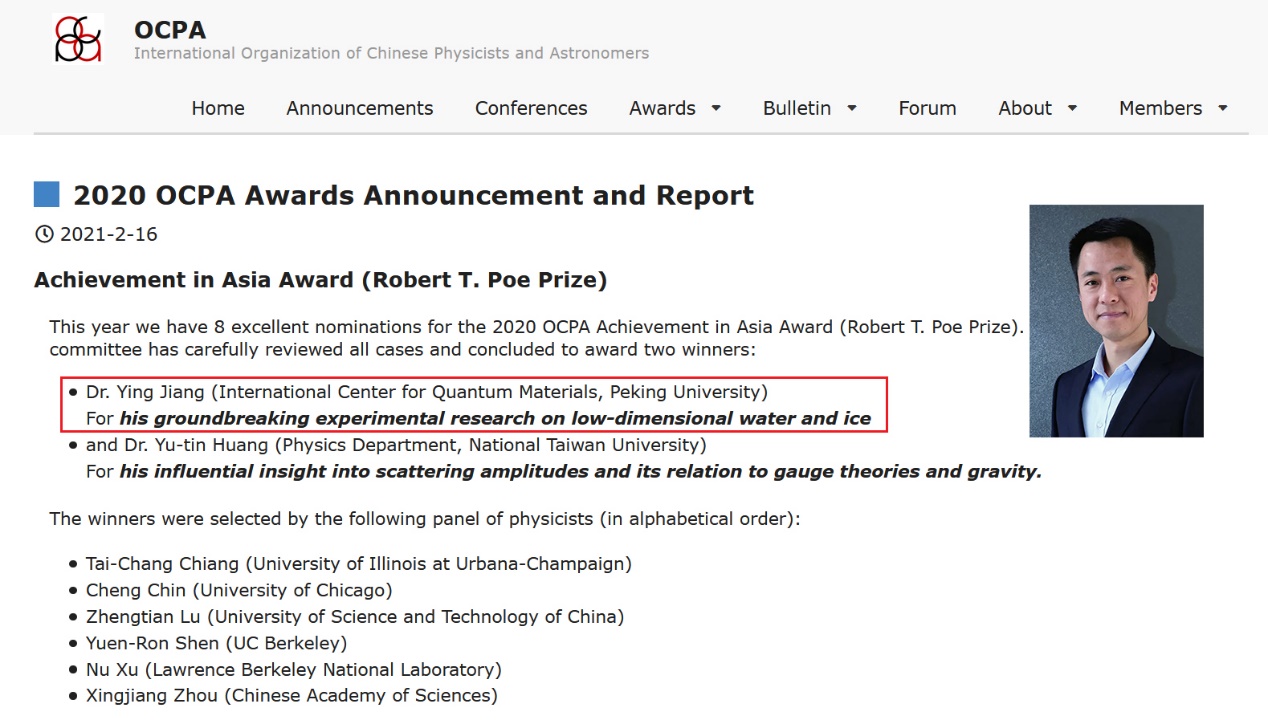This screenshot has width=1268, height=720.
Task: Click the clock icon beside the date
Action: (x=44, y=234)
